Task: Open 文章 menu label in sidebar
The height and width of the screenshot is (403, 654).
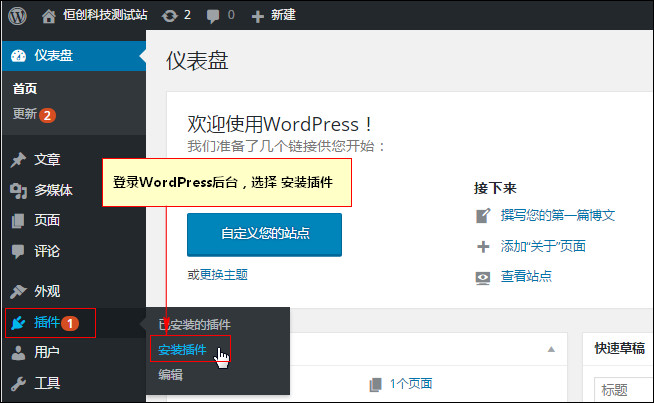Action: (47, 159)
